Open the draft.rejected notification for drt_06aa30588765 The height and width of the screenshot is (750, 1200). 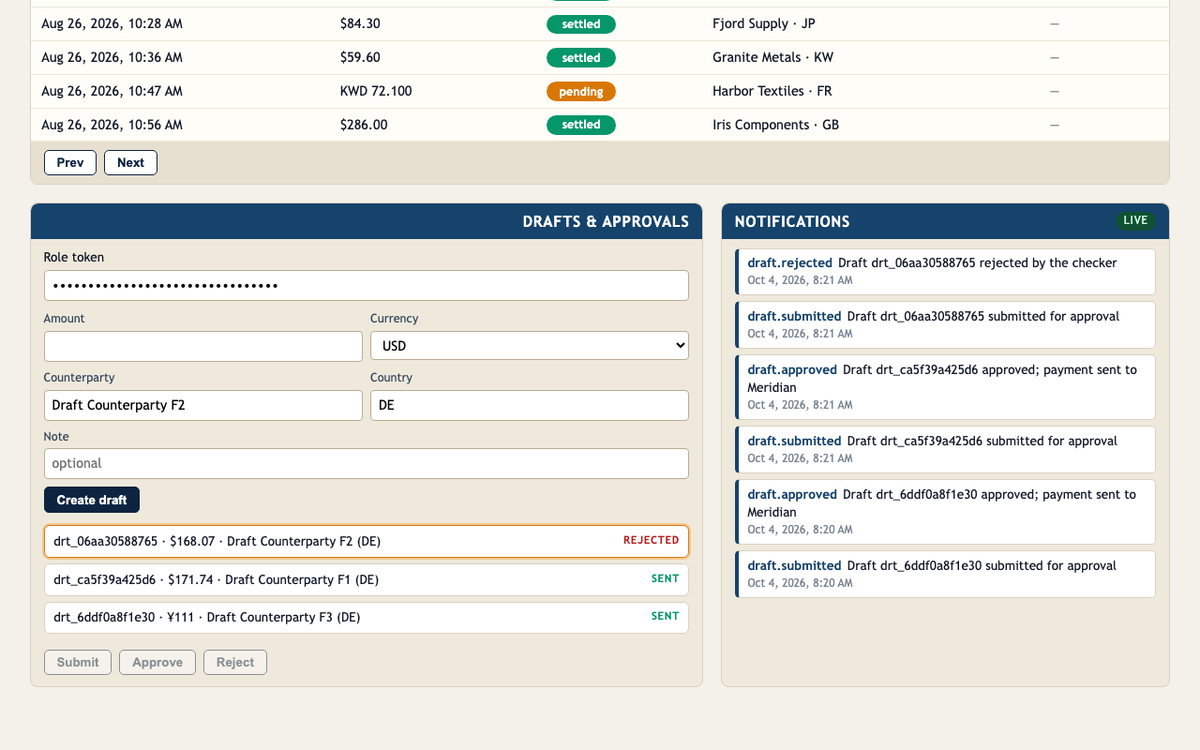pyautogui.click(x=945, y=271)
